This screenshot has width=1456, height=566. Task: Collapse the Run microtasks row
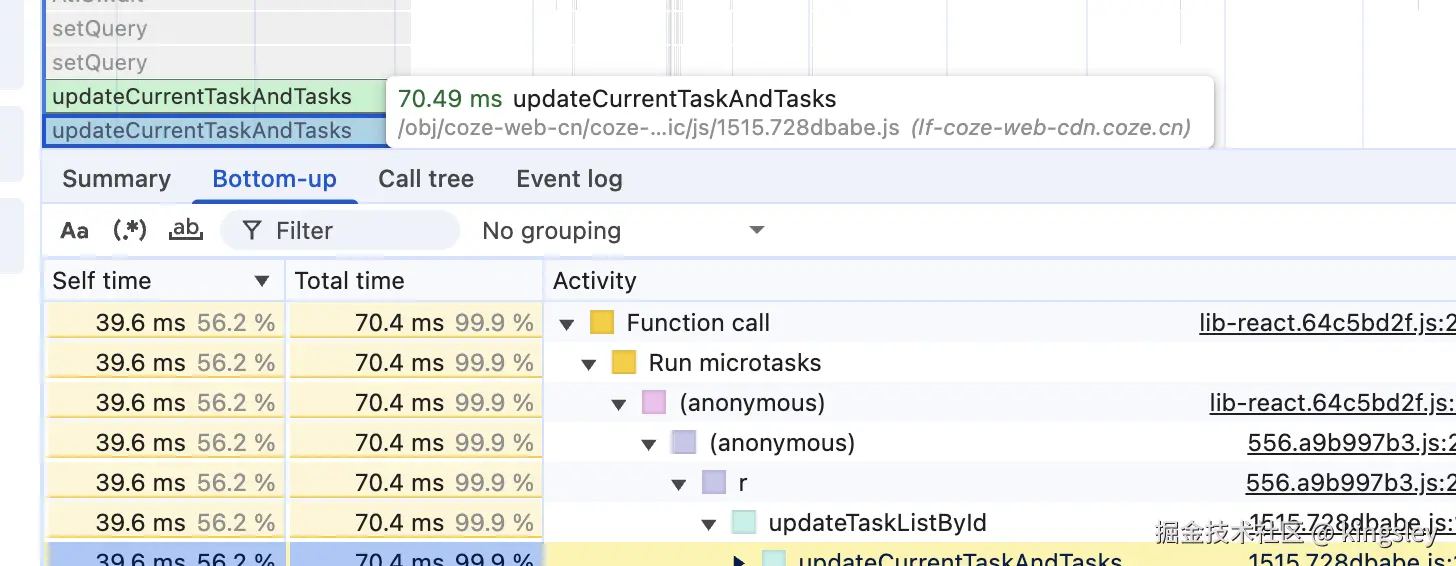[x=590, y=364]
